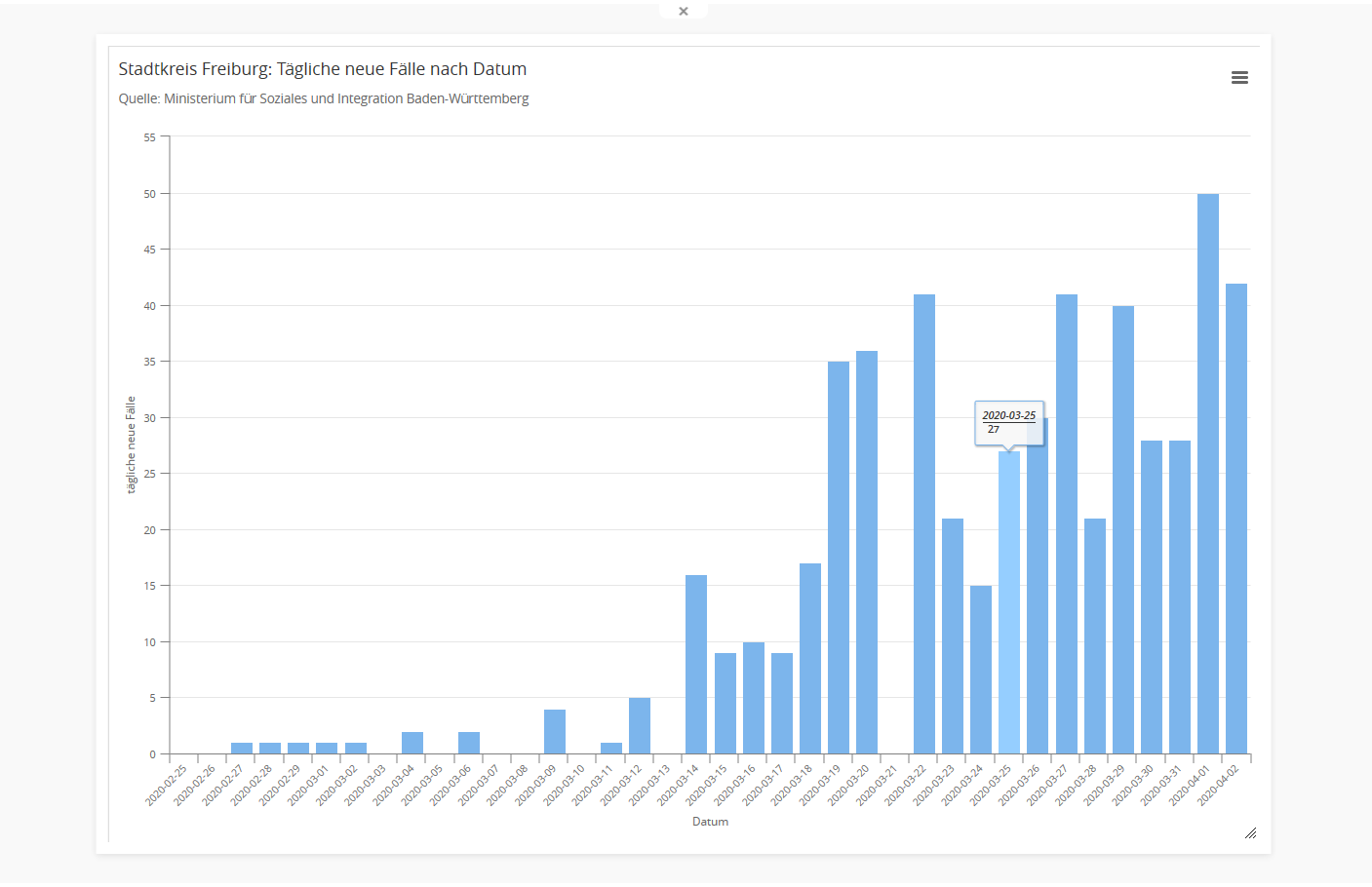Select the 2020-03-12 bar
This screenshot has width=1372, height=887.
pos(640,726)
